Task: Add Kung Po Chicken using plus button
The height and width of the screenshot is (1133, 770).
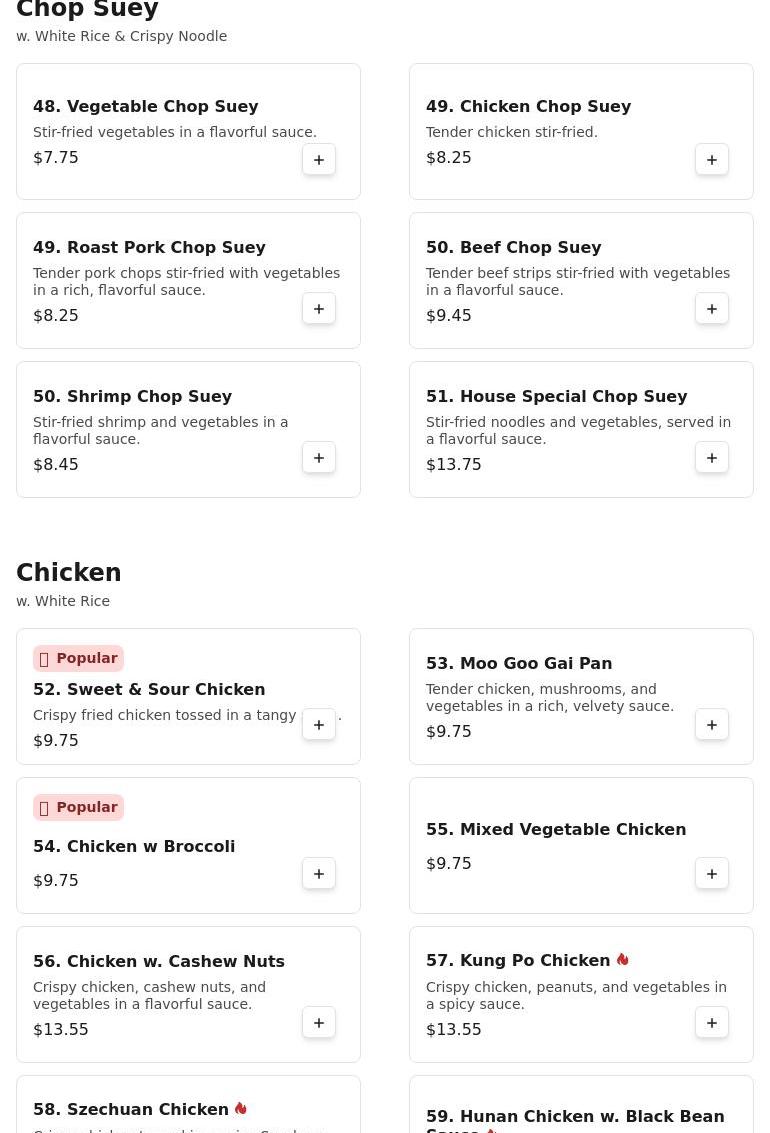Action: pyautogui.click(x=712, y=1023)
